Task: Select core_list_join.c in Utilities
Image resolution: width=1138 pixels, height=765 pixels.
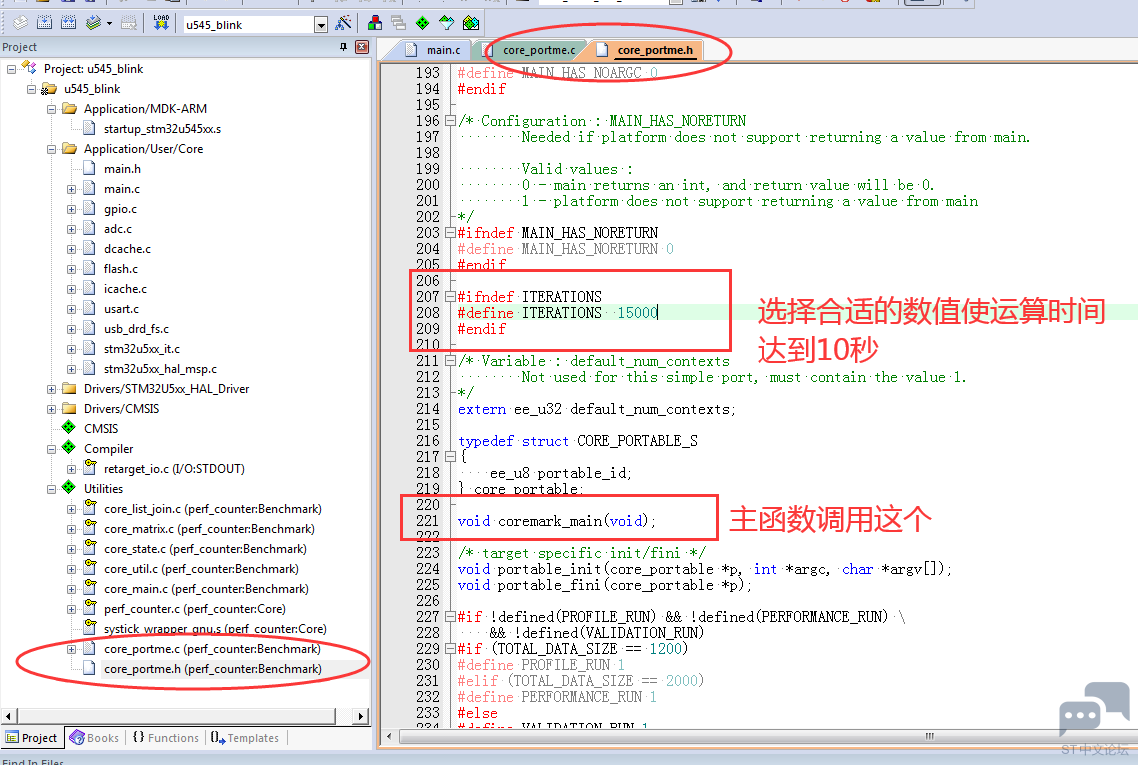Action: click(x=213, y=509)
